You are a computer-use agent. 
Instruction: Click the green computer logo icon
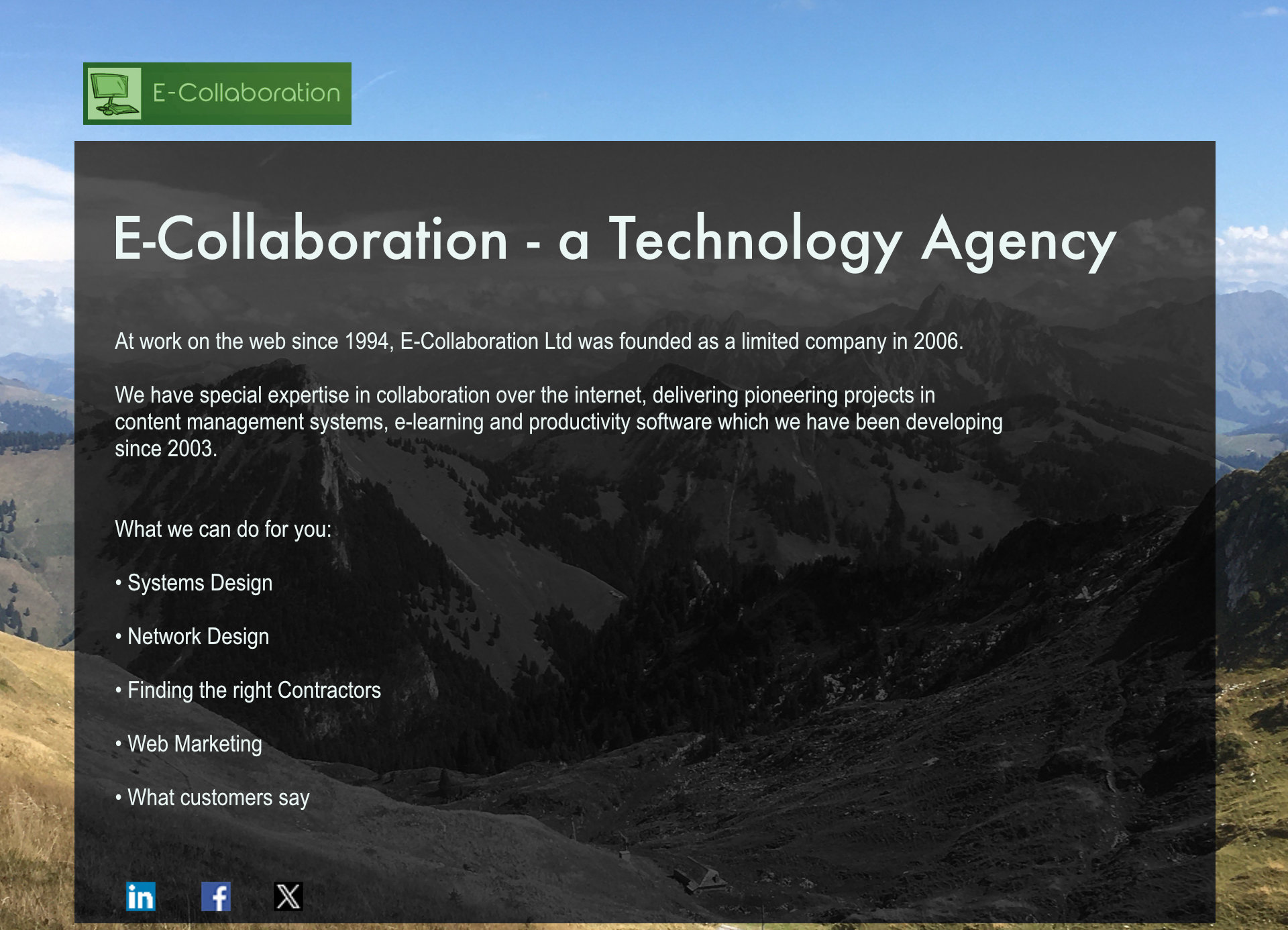[114, 93]
